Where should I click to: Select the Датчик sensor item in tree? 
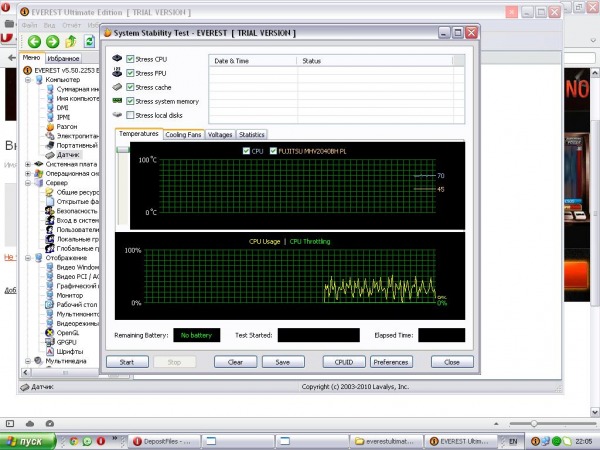(68, 155)
